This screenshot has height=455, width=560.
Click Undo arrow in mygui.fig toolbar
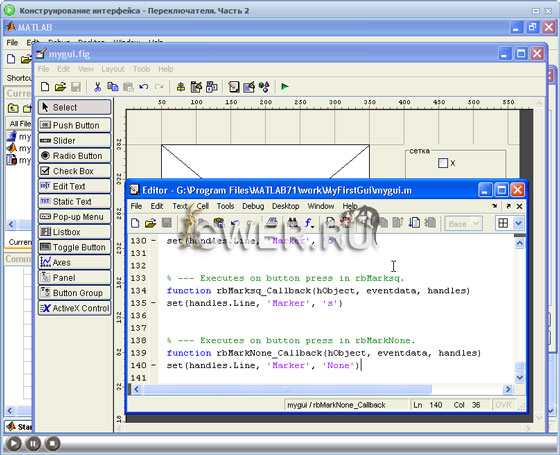(144, 86)
